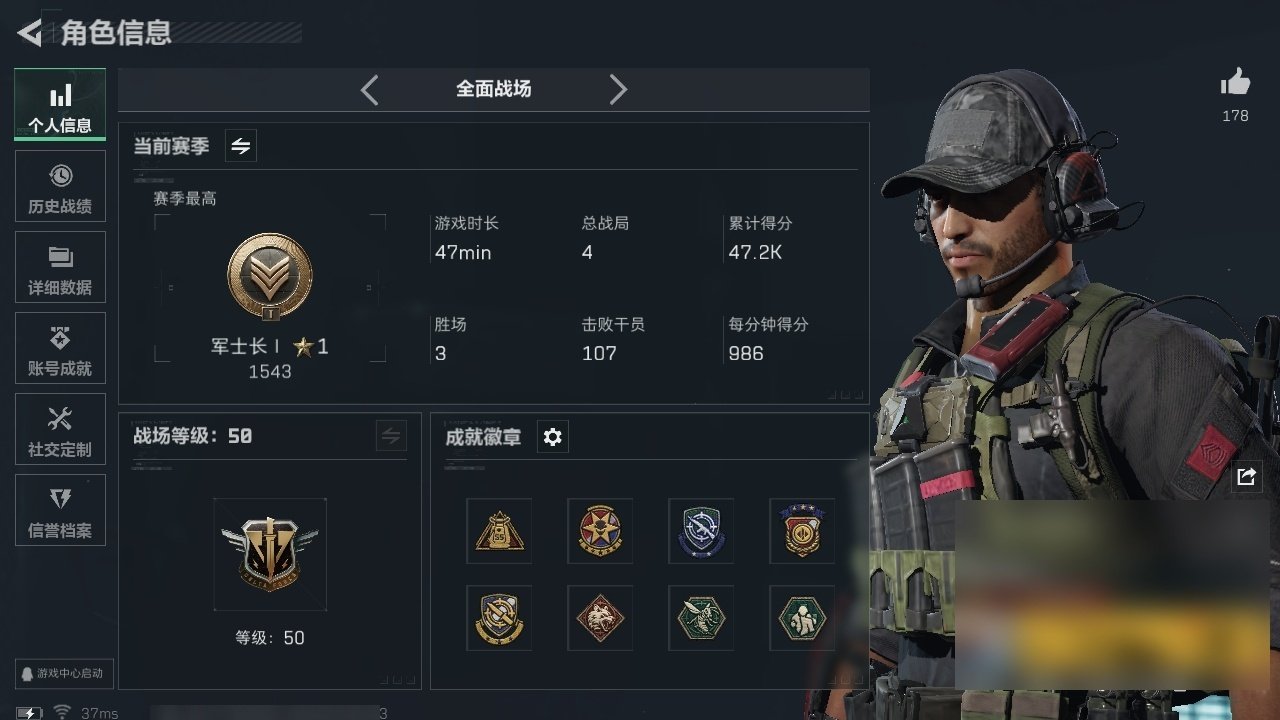This screenshot has width=1280, height=720.
Task: Toggle the 当前赛季 season swap button
Action: coord(240,146)
